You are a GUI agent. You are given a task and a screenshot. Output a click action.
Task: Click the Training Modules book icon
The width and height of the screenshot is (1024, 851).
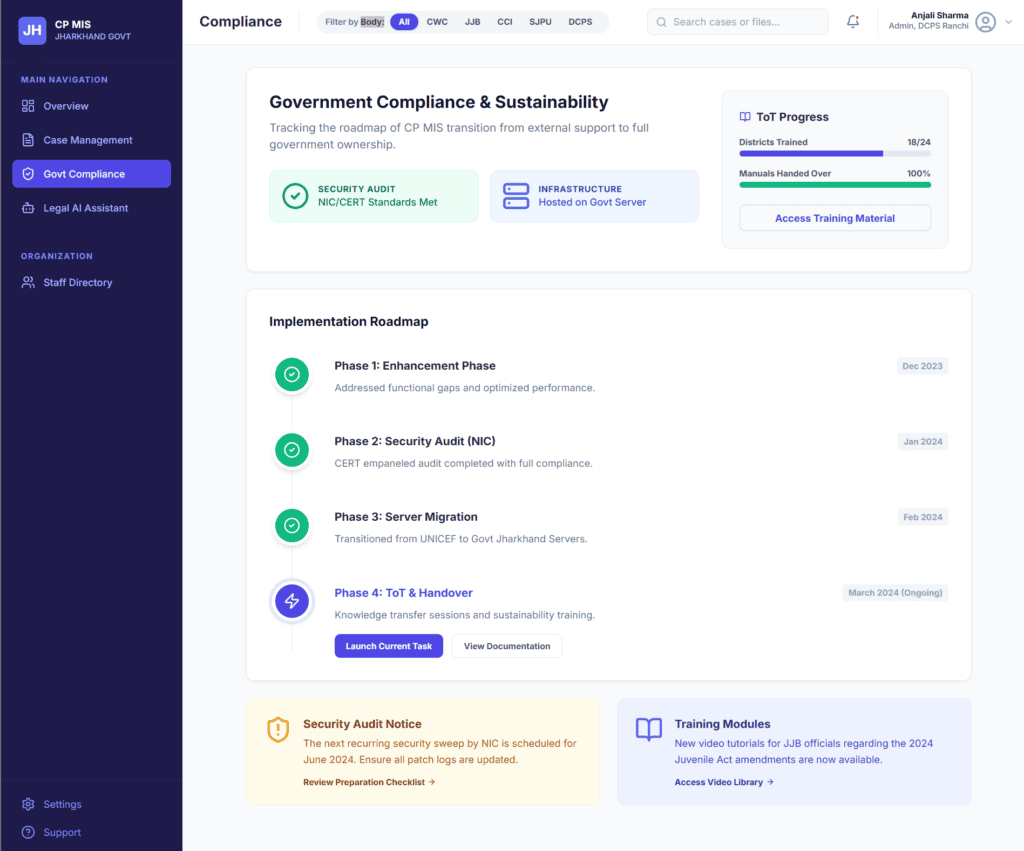(x=649, y=730)
